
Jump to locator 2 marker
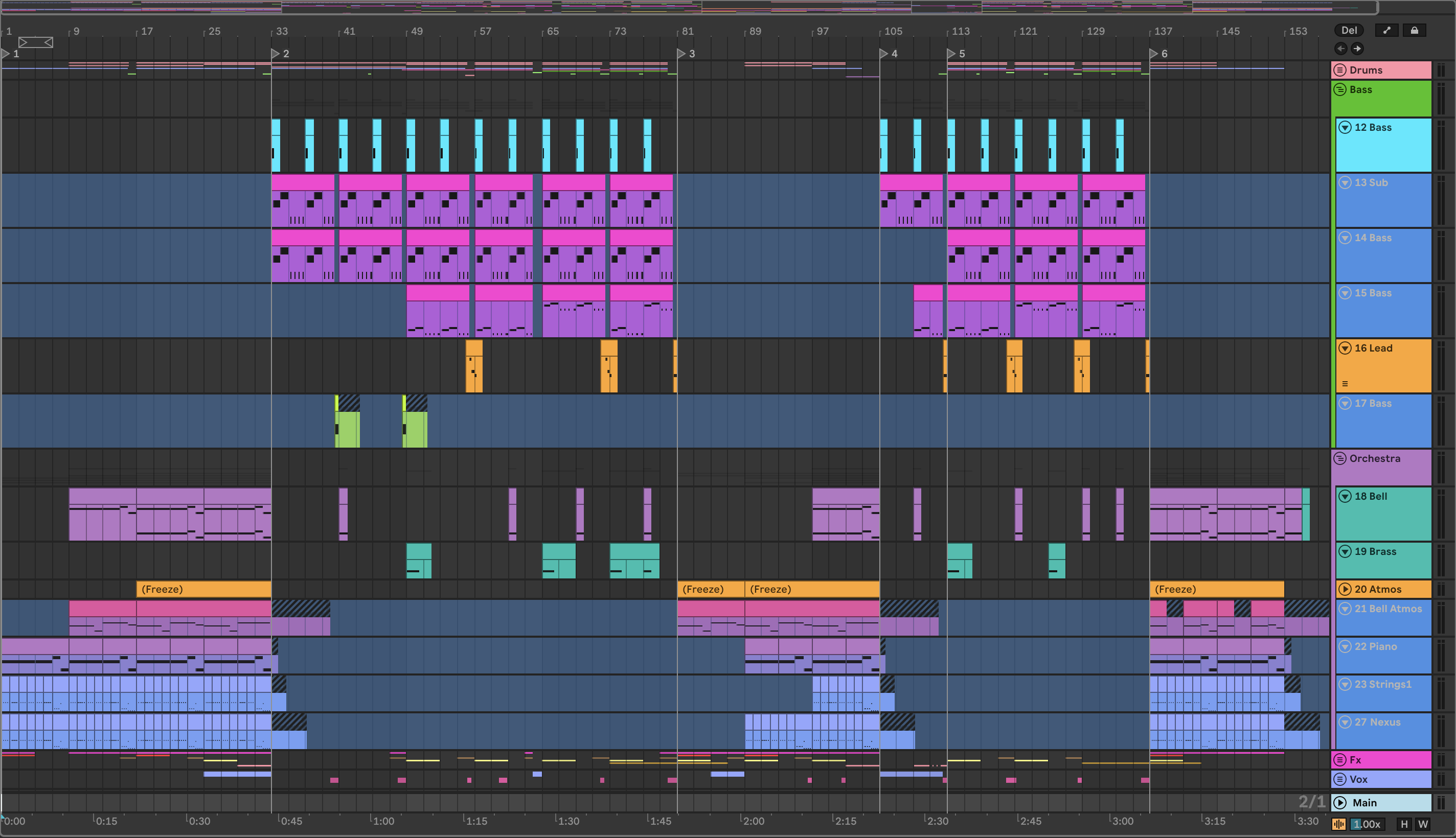coord(276,54)
